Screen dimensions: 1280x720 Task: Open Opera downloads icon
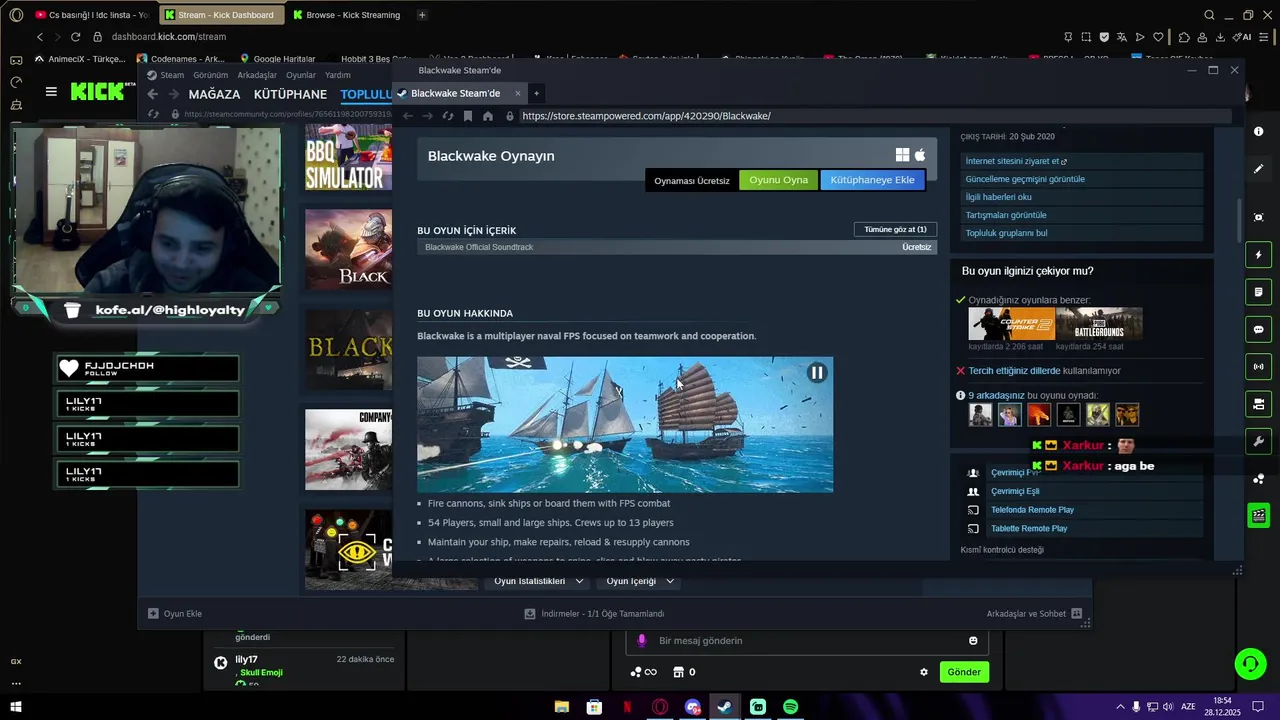[1221, 37]
